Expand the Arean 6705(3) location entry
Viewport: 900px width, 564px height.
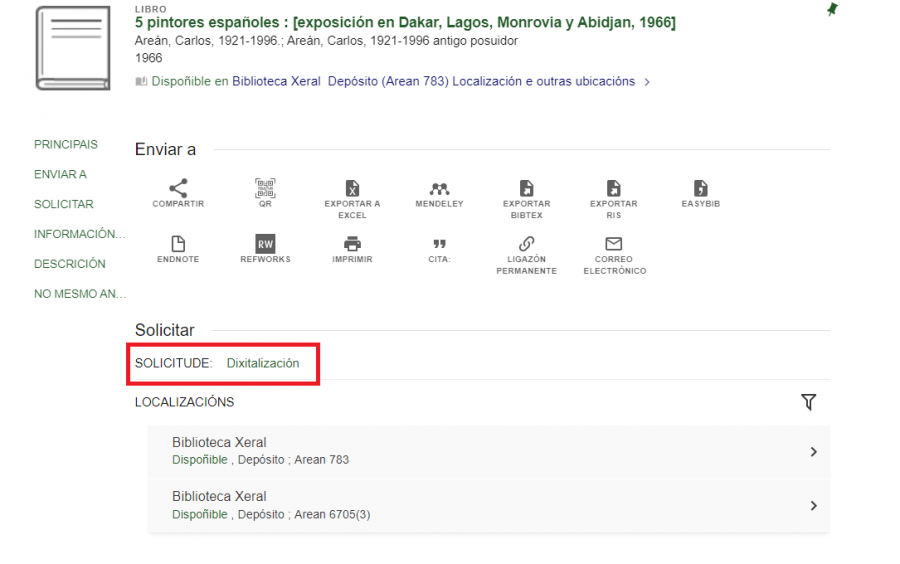[x=813, y=506]
